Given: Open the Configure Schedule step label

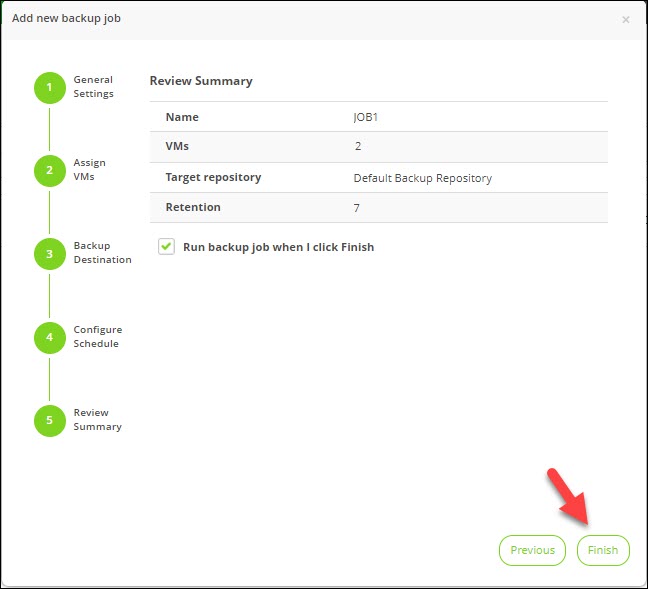Looking at the screenshot, I should tap(96, 337).
